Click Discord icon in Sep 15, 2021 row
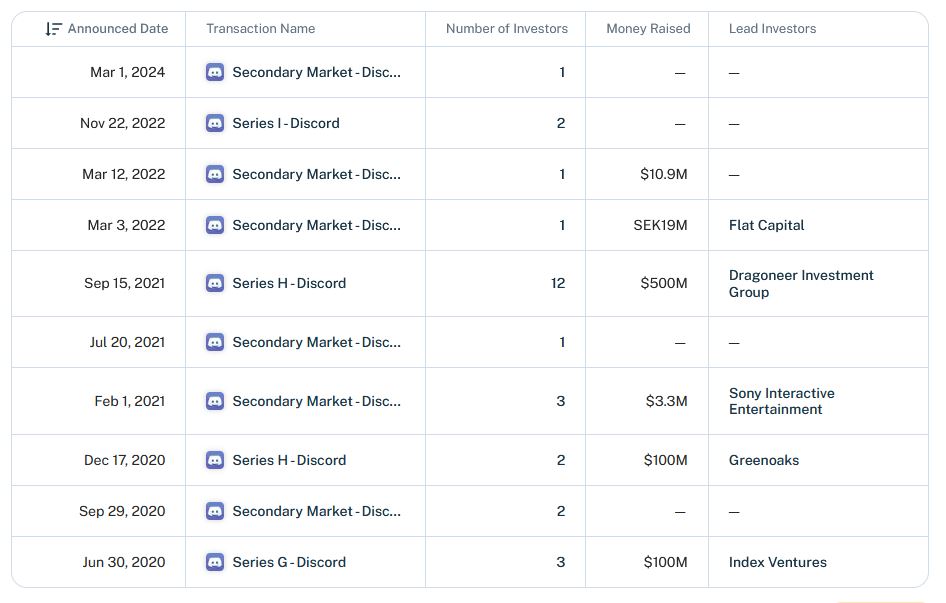Screen dimensions: 946x603 (x=215, y=283)
